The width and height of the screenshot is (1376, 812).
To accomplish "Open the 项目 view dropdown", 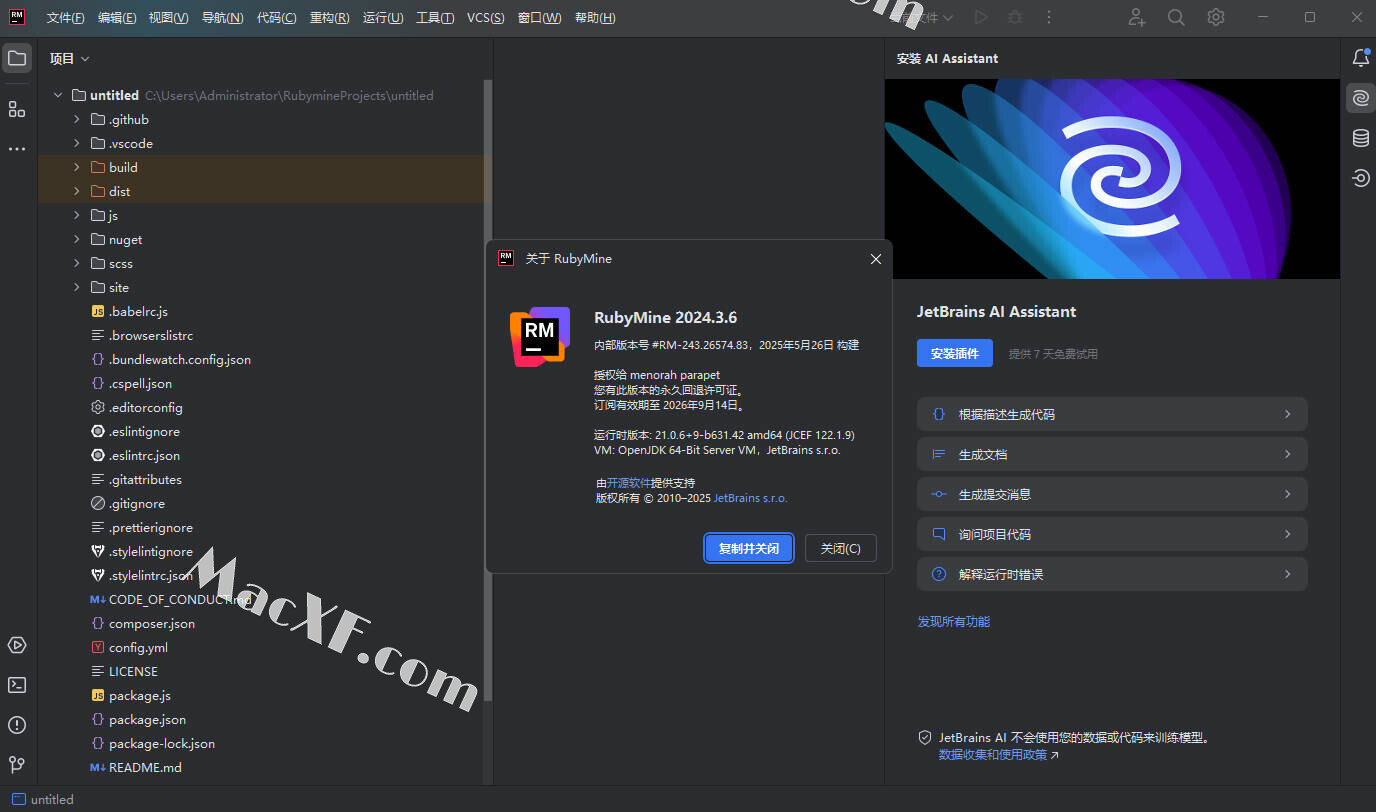I will click(70, 59).
